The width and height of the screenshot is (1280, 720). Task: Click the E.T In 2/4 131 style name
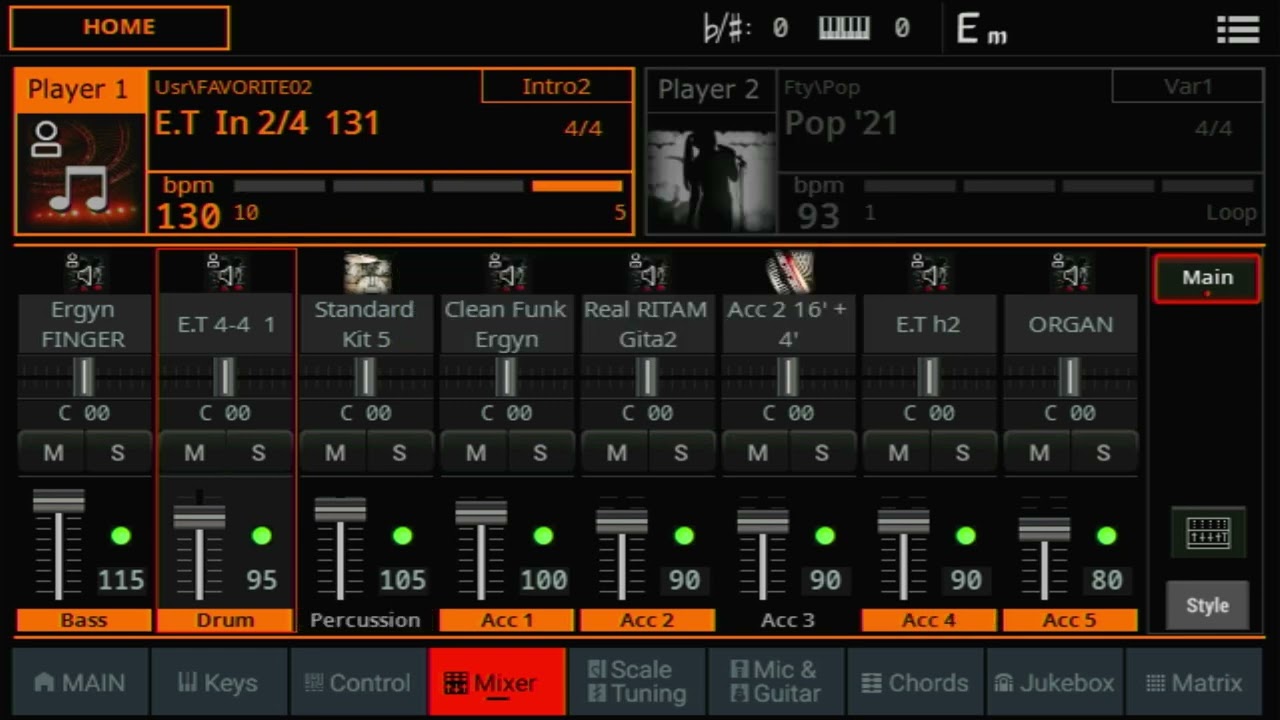pyautogui.click(x=267, y=123)
